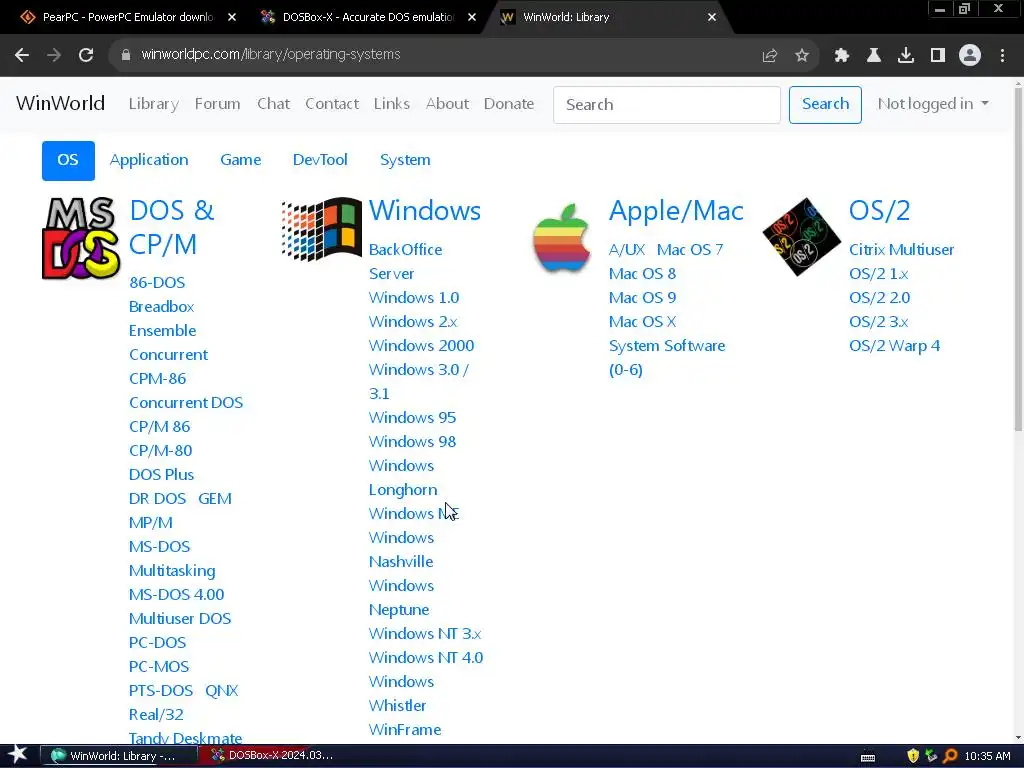Screen dimensions: 1024x768
Task: Click the page vertical scrollbar
Action: (1017, 261)
